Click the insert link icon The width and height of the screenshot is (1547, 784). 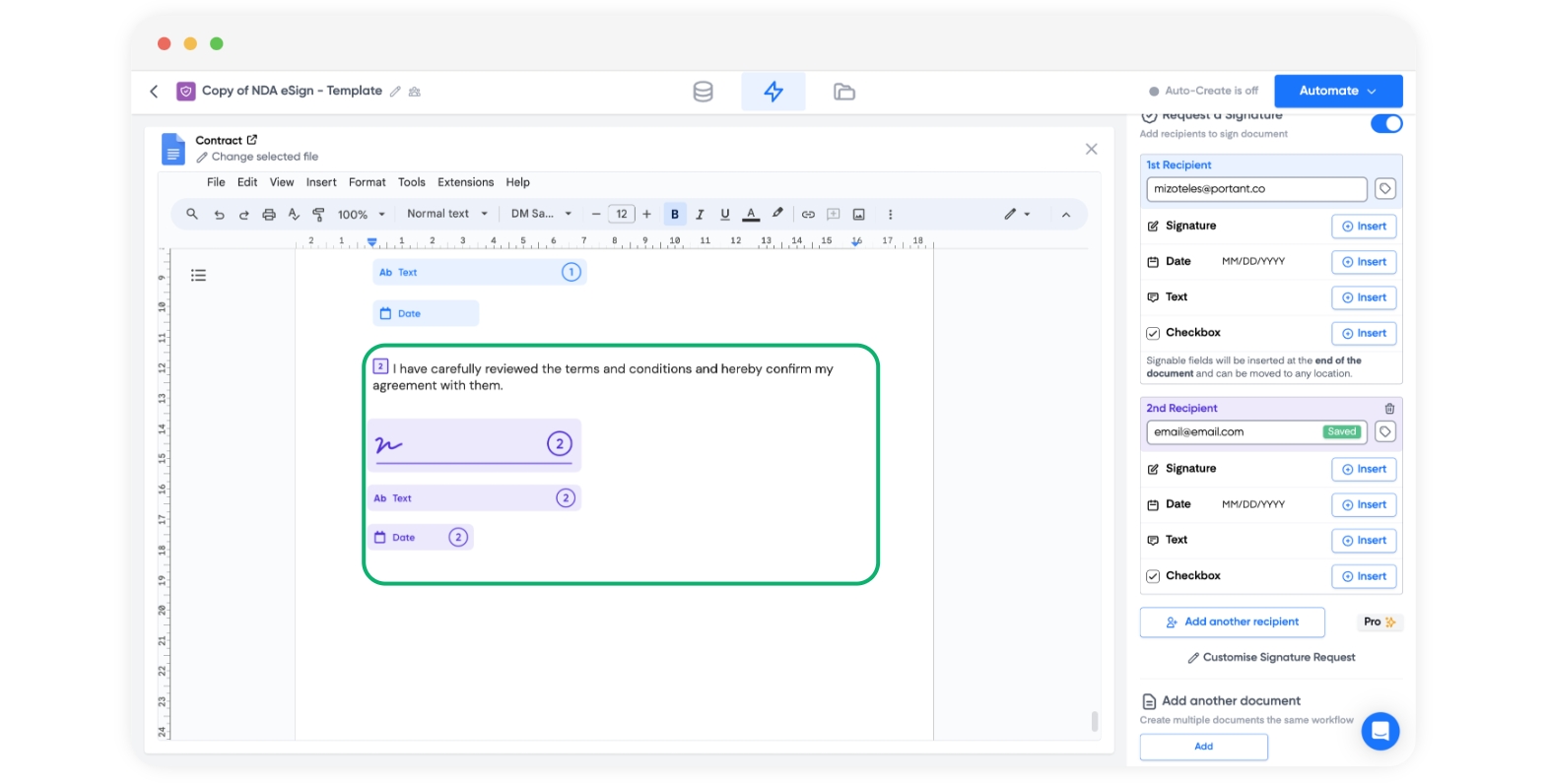pyautogui.click(x=808, y=215)
